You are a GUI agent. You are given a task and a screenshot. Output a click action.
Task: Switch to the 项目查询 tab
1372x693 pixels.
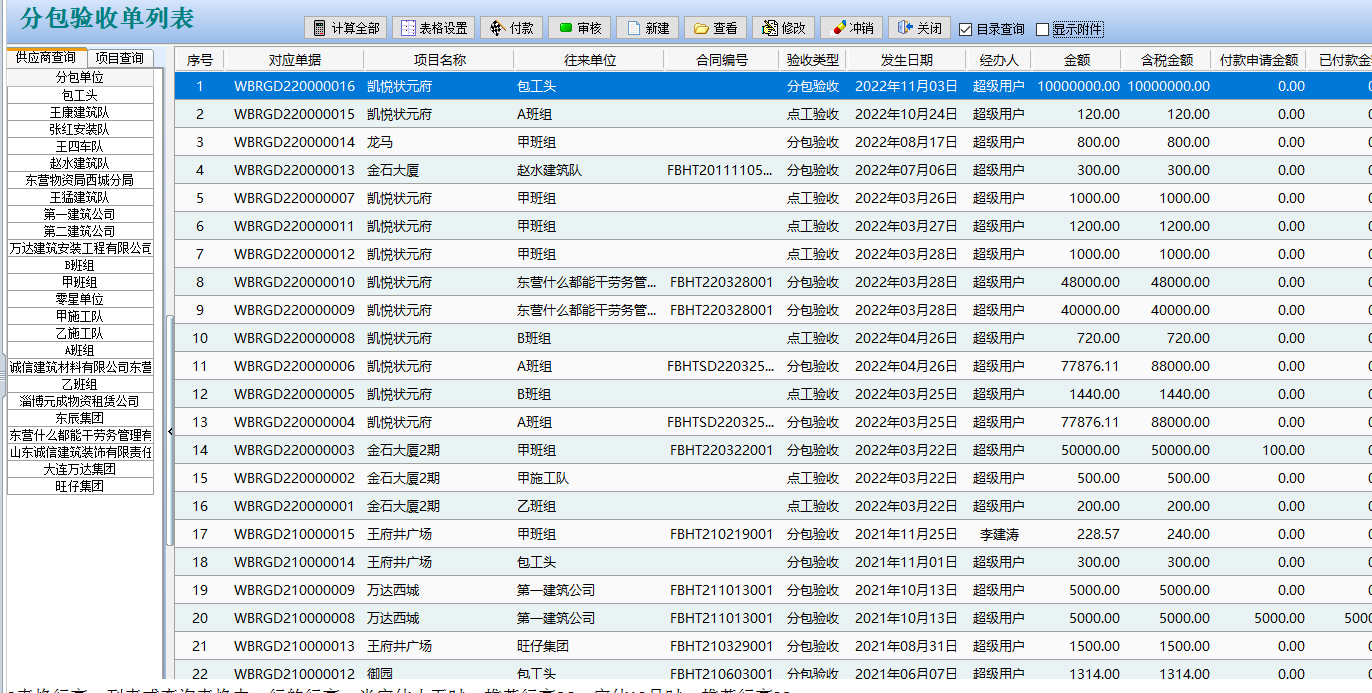pyautogui.click(x=119, y=58)
